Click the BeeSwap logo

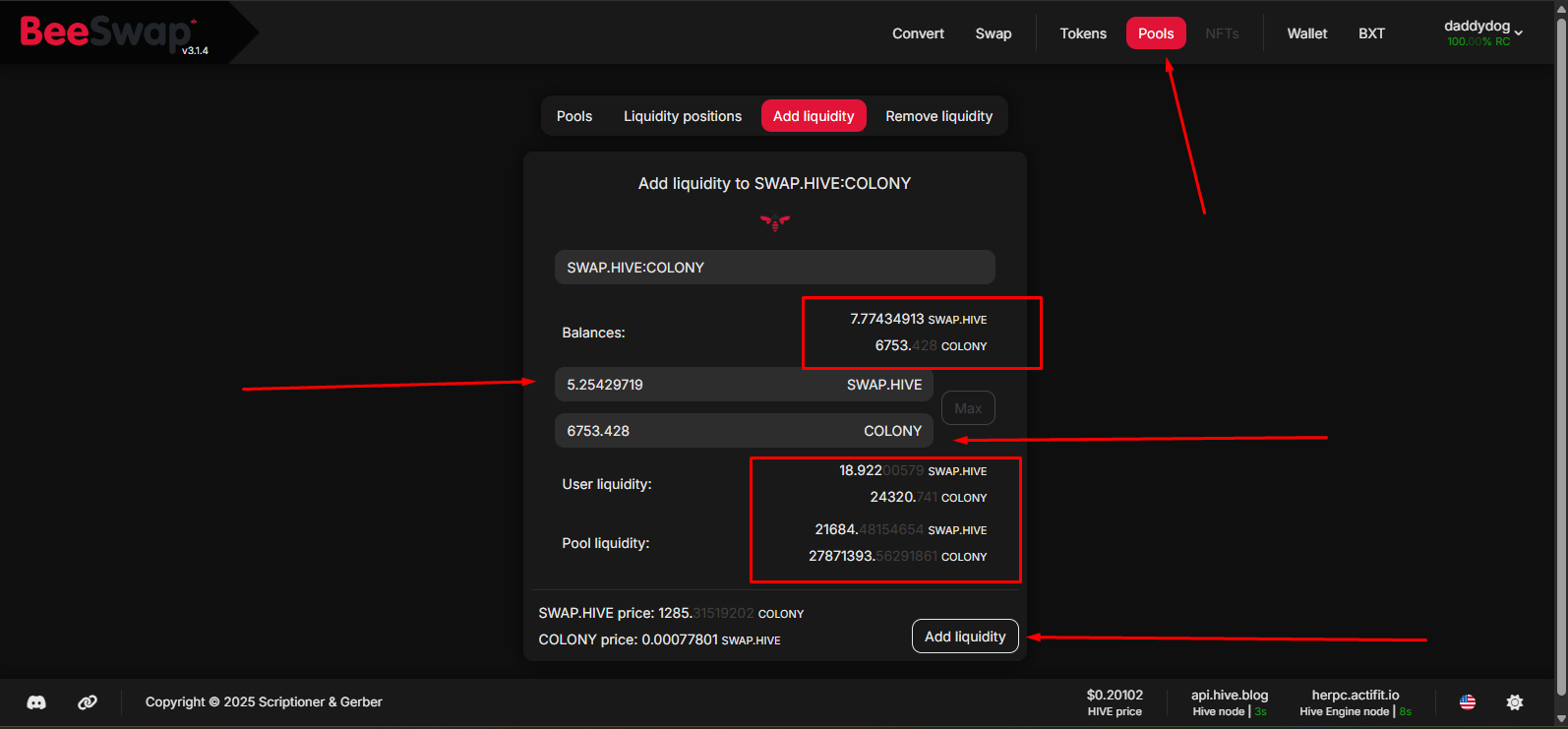(106, 32)
